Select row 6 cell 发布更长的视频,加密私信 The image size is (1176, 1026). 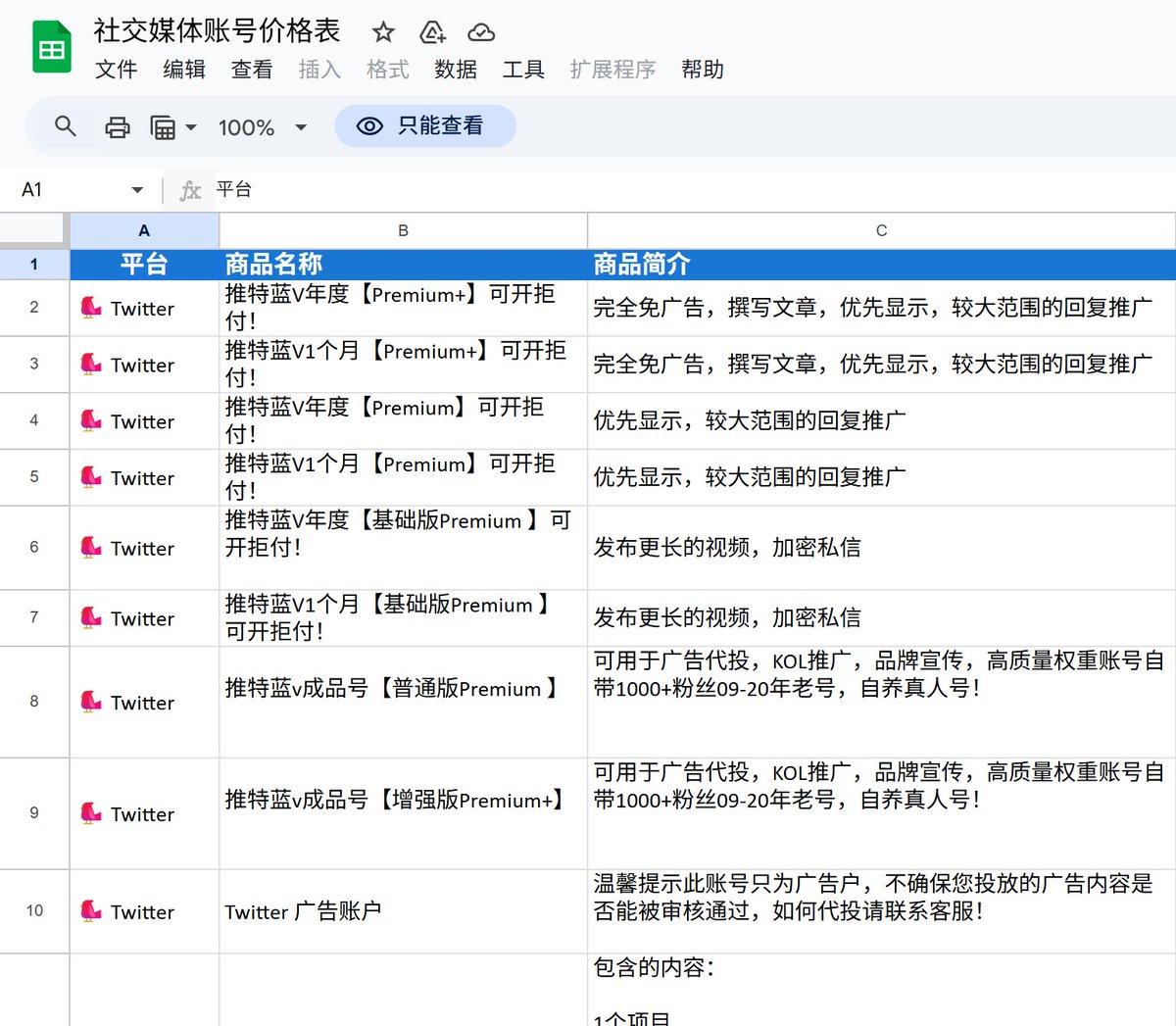point(881,548)
